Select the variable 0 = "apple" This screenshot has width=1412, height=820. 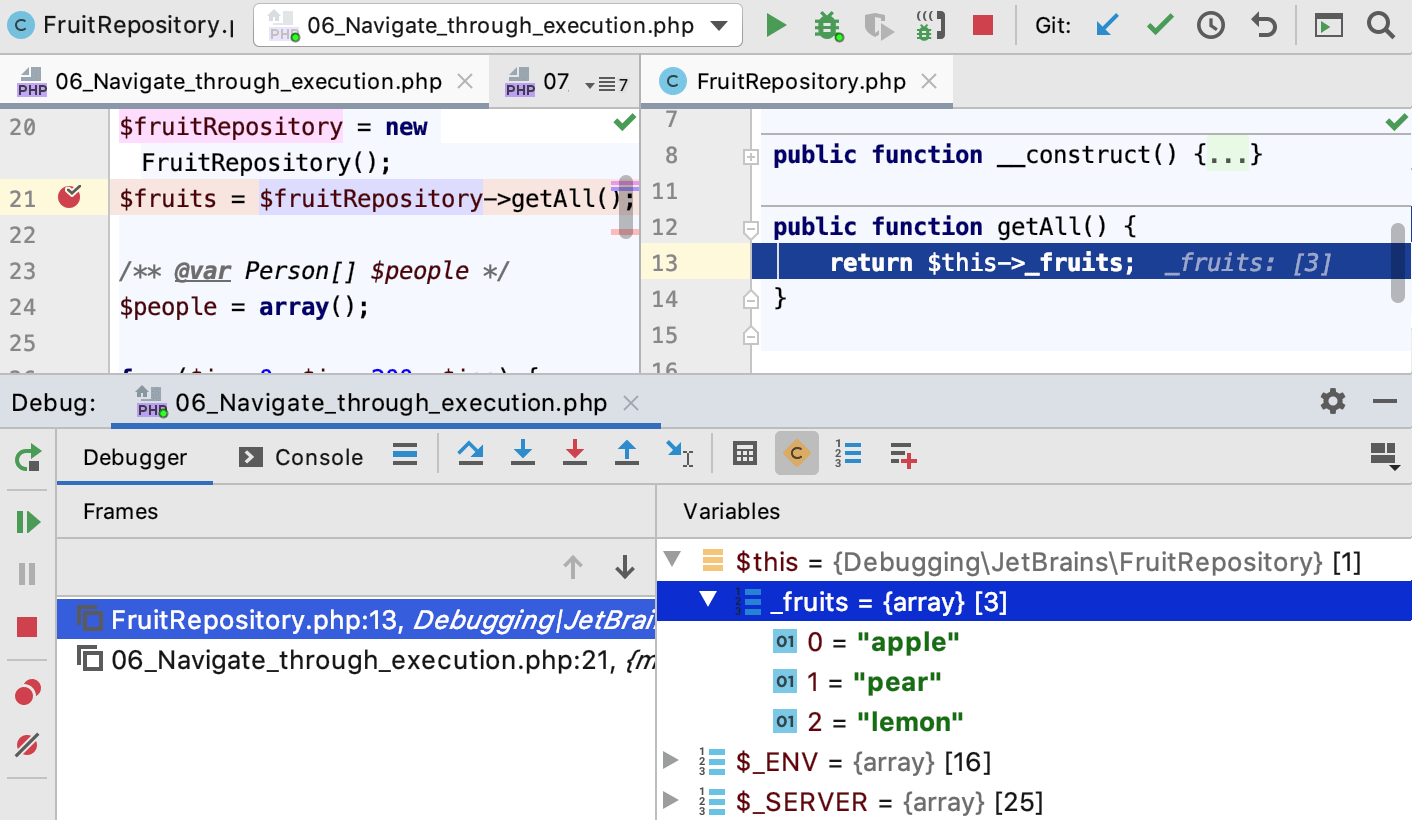pos(867,641)
